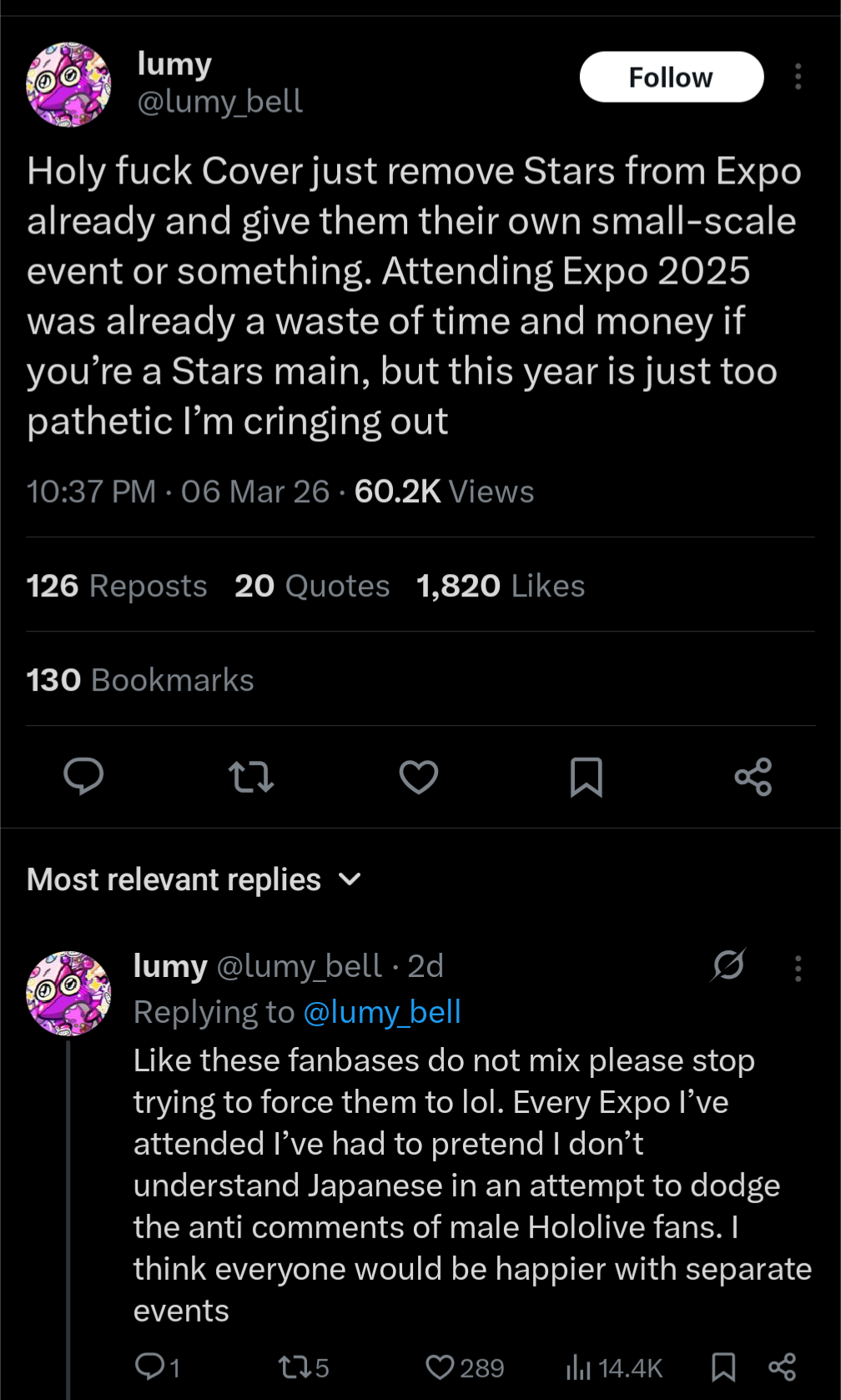
Task: Like the reply with 289 likes
Action: 465,1367
